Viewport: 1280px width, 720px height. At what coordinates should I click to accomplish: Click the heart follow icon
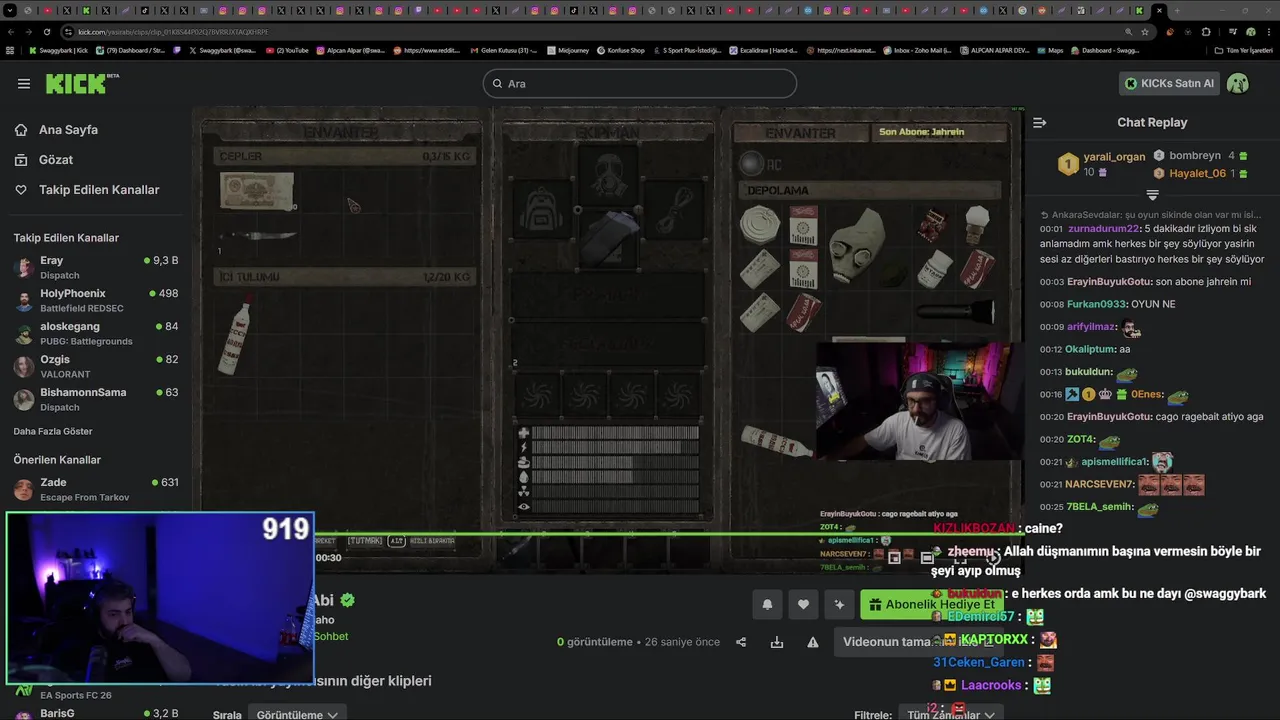[803, 604]
